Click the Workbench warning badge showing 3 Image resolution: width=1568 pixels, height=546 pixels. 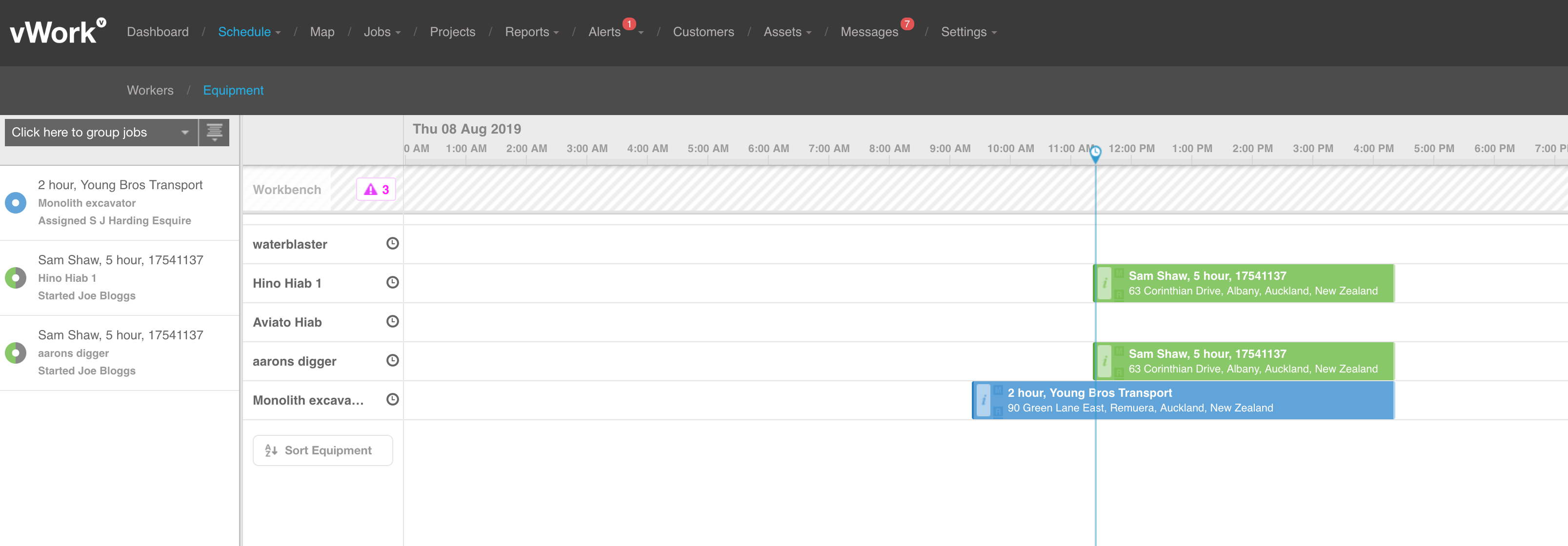tap(376, 189)
